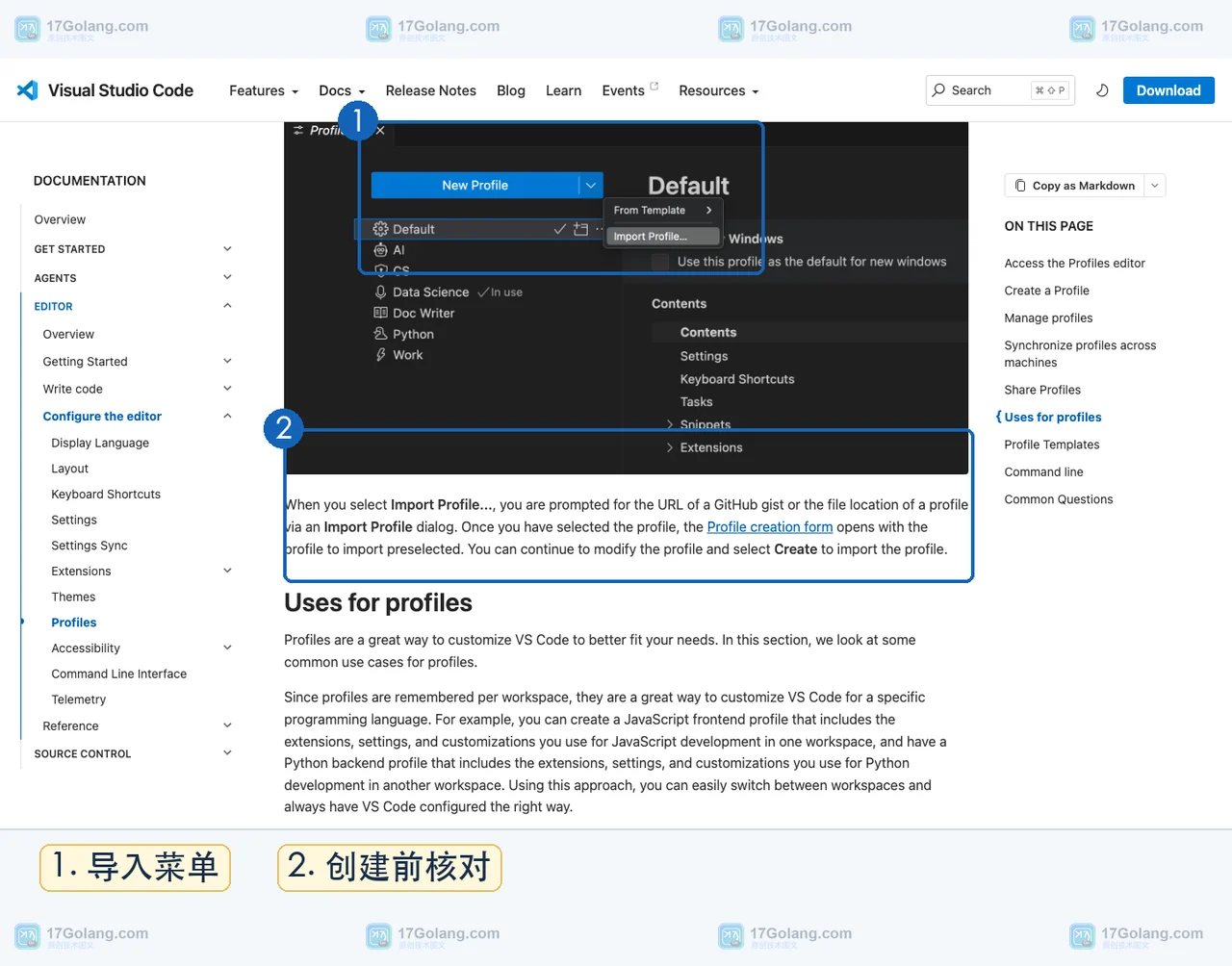The image size is (1232, 966).
Task: Toggle default profile for new windows checkbox
Action: [x=660, y=262]
